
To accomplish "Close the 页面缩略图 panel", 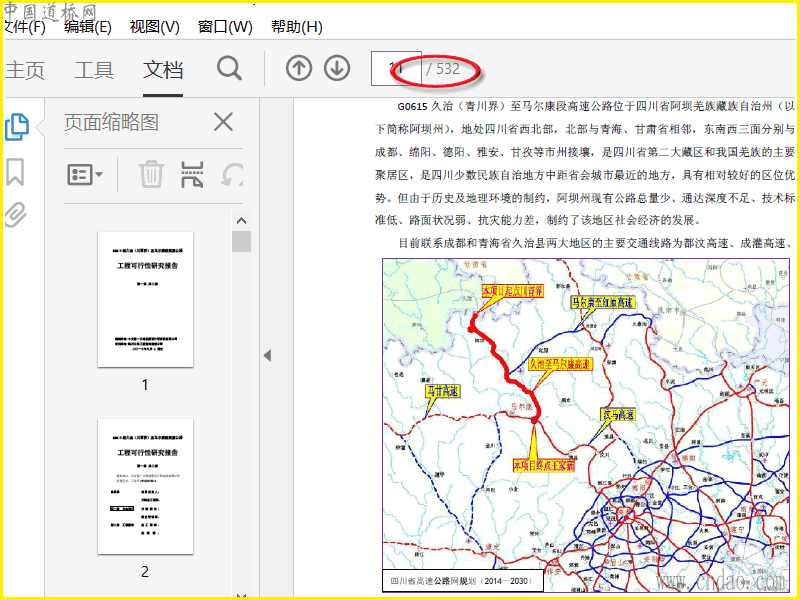I will [x=223, y=122].
